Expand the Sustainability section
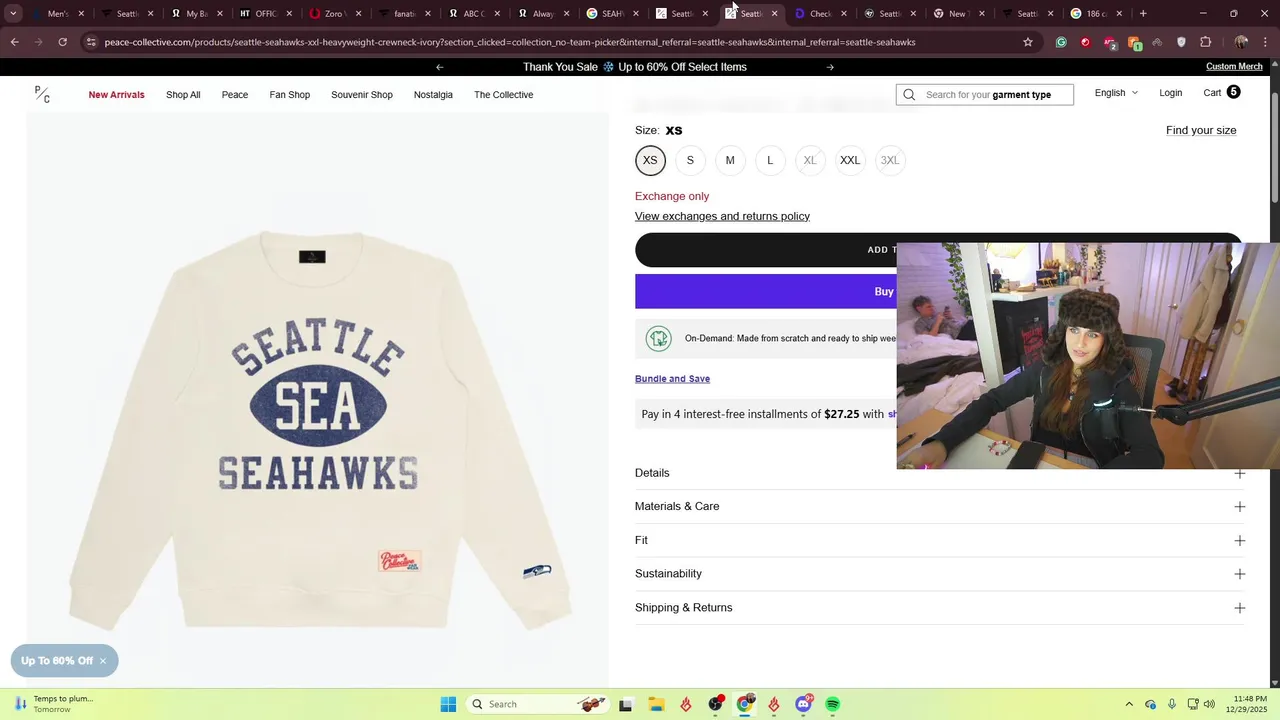Screen dimensions: 1280x720 [x=939, y=574]
